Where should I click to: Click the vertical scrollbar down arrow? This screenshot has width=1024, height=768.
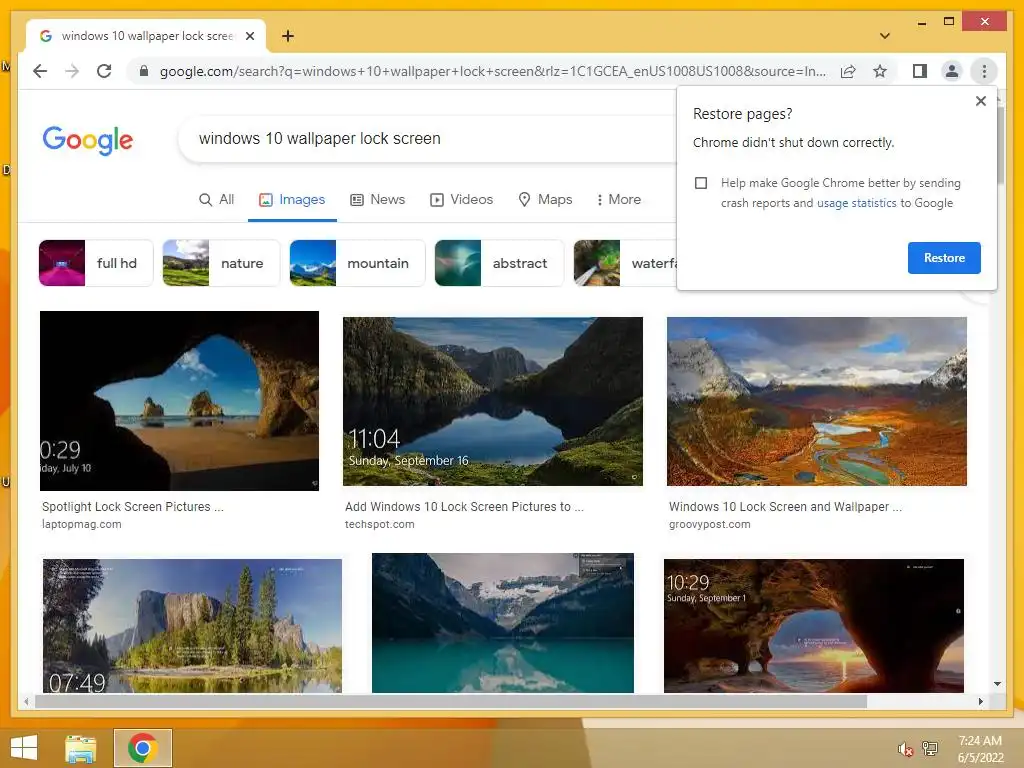pos(997,684)
